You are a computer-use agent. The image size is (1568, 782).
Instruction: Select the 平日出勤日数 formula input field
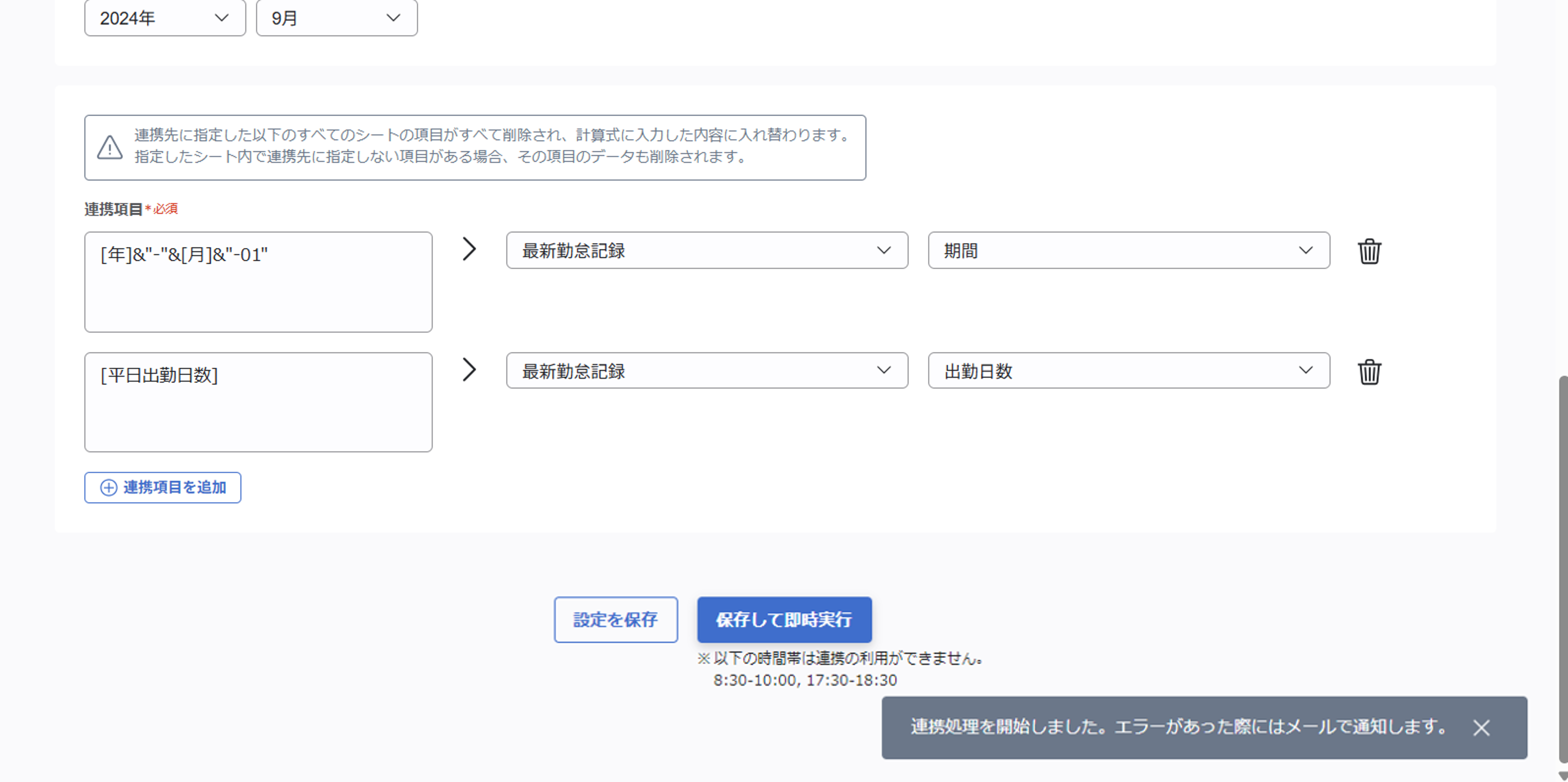click(258, 402)
